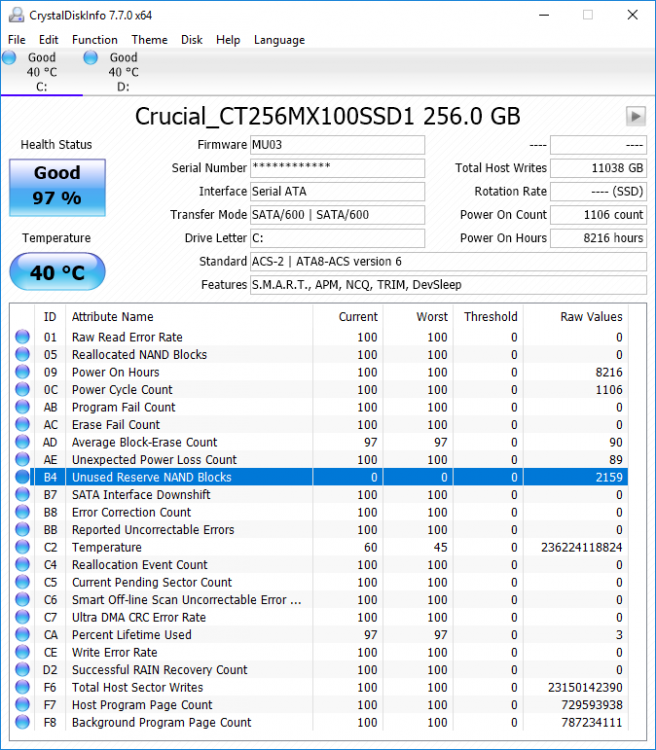
Task: Click the status orb for Successful RAIN Recovery Count
Action: pos(22,670)
